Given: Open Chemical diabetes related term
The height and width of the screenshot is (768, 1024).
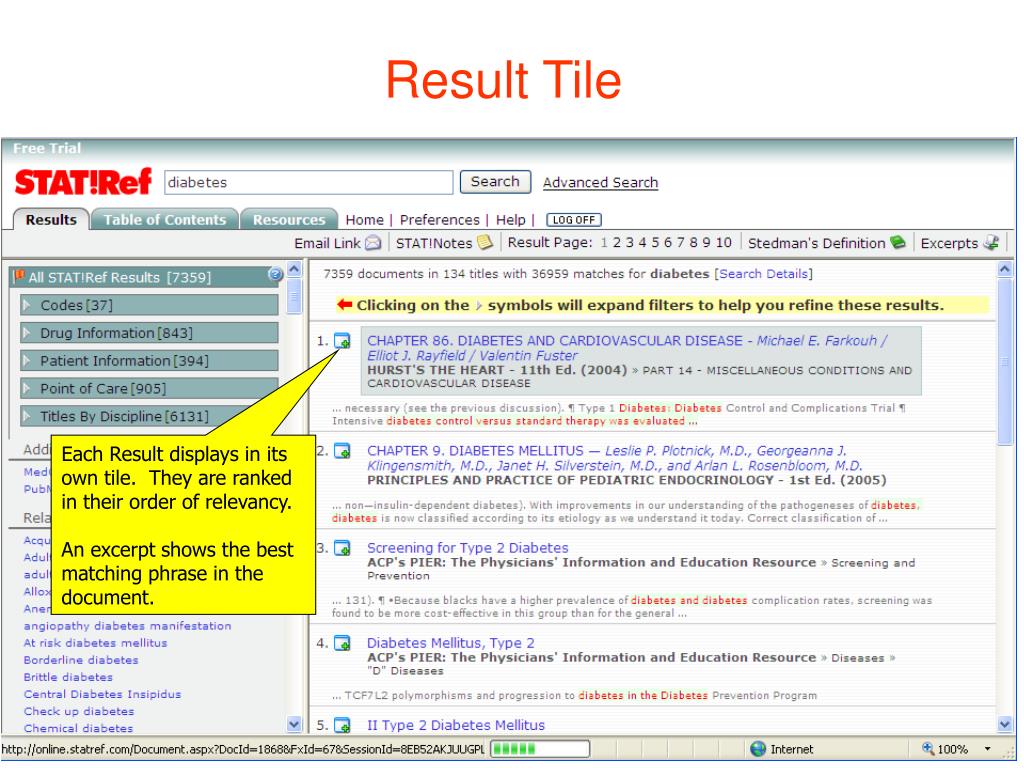Looking at the screenshot, I should click(78, 728).
